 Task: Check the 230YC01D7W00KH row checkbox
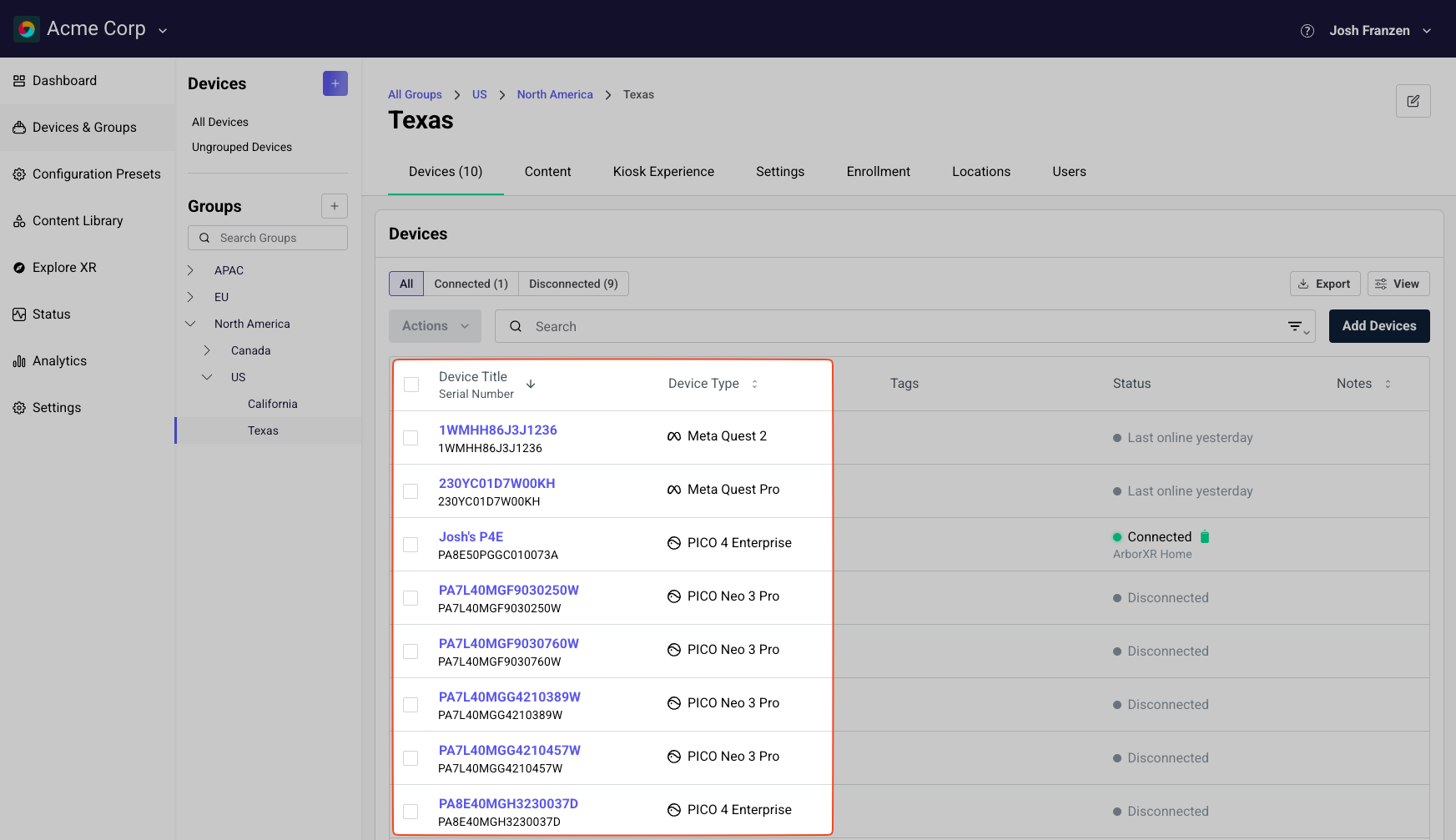411,491
